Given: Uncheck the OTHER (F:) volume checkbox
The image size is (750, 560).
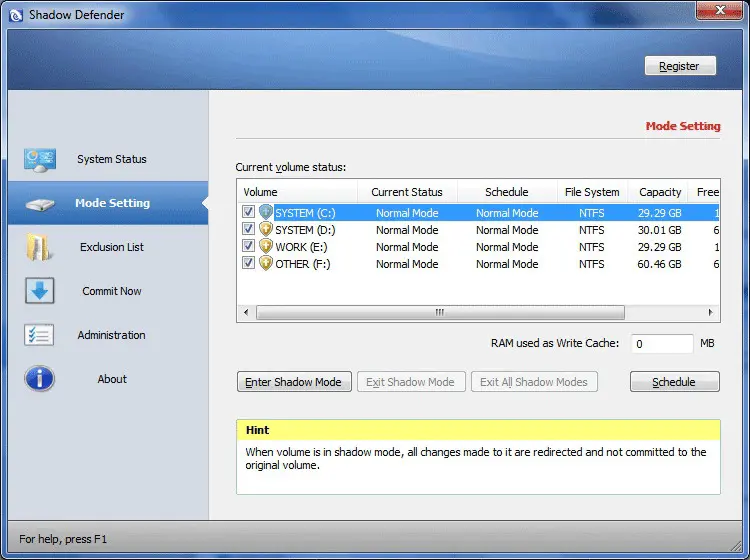Looking at the screenshot, I should (248, 263).
